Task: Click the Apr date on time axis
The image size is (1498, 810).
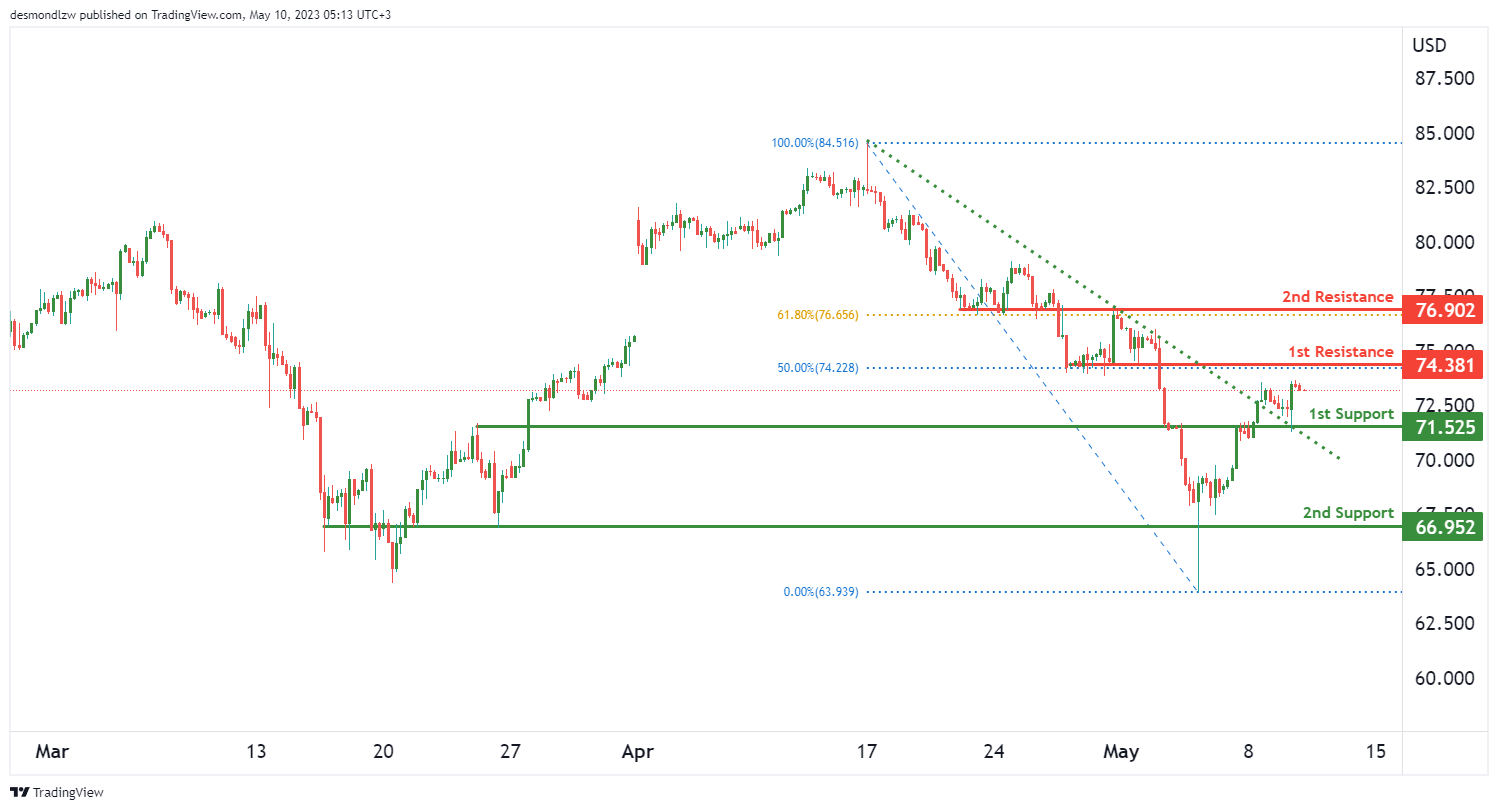Action: [x=637, y=752]
